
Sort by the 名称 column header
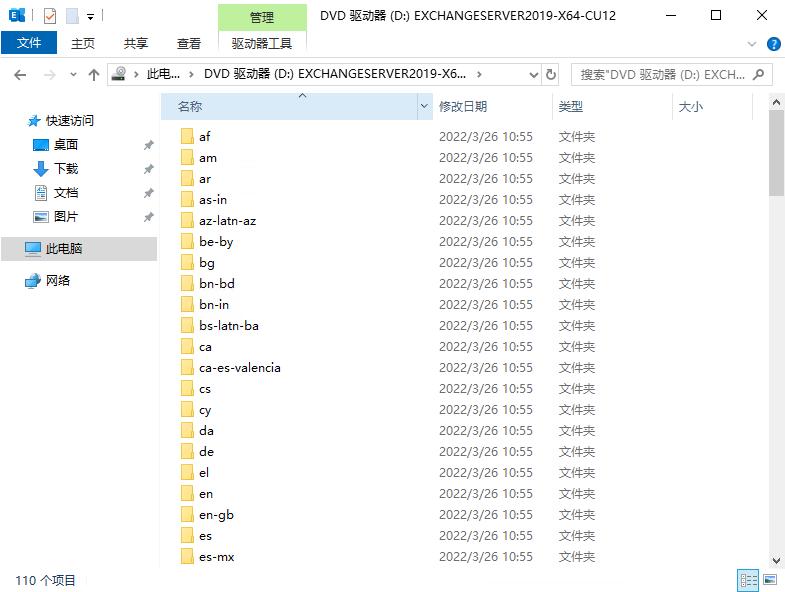tap(289, 106)
